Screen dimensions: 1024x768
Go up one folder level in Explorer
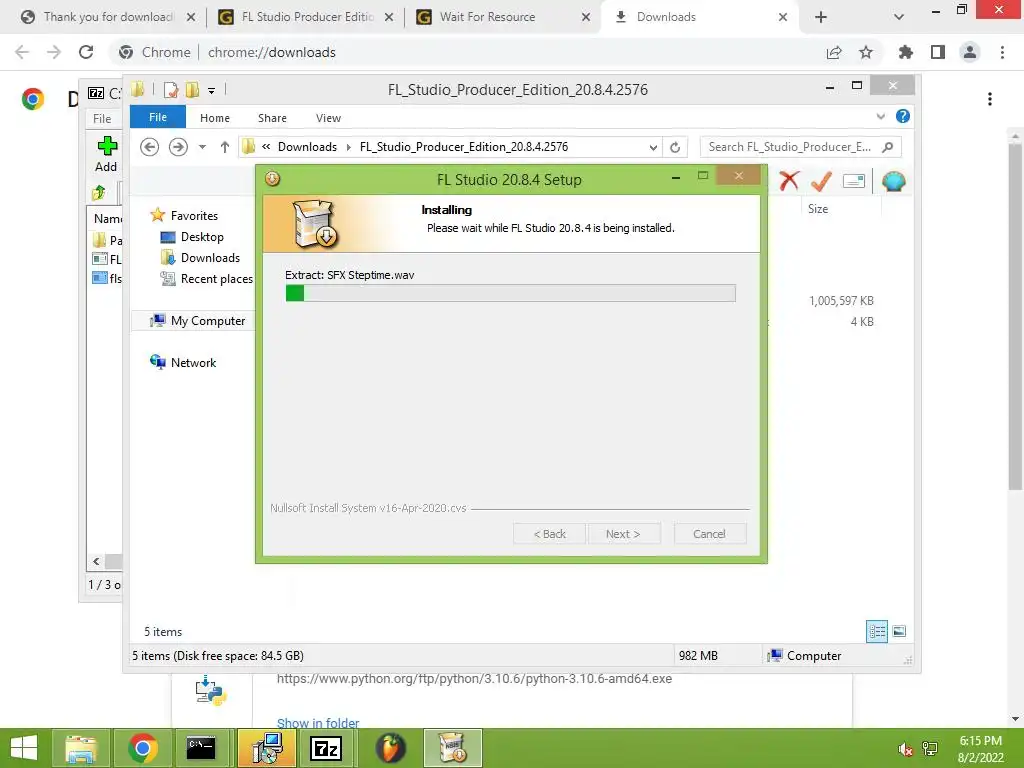(225, 147)
